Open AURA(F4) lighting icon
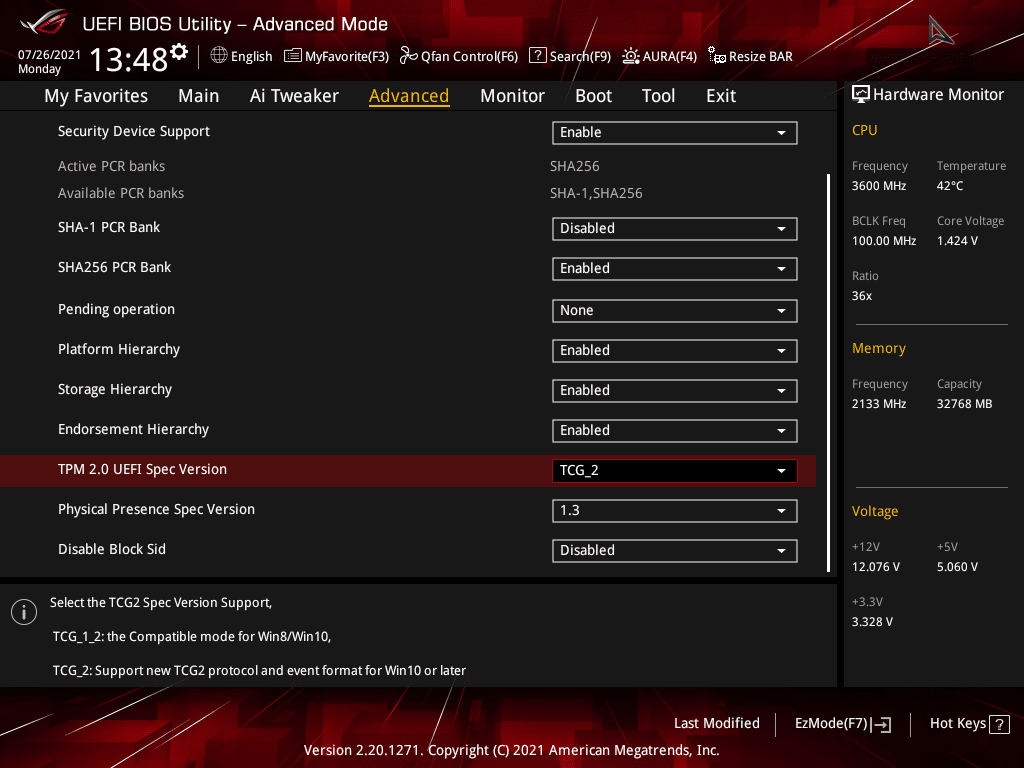Image resolution: width=1024 pixels, height=768 pixels. 630,56
